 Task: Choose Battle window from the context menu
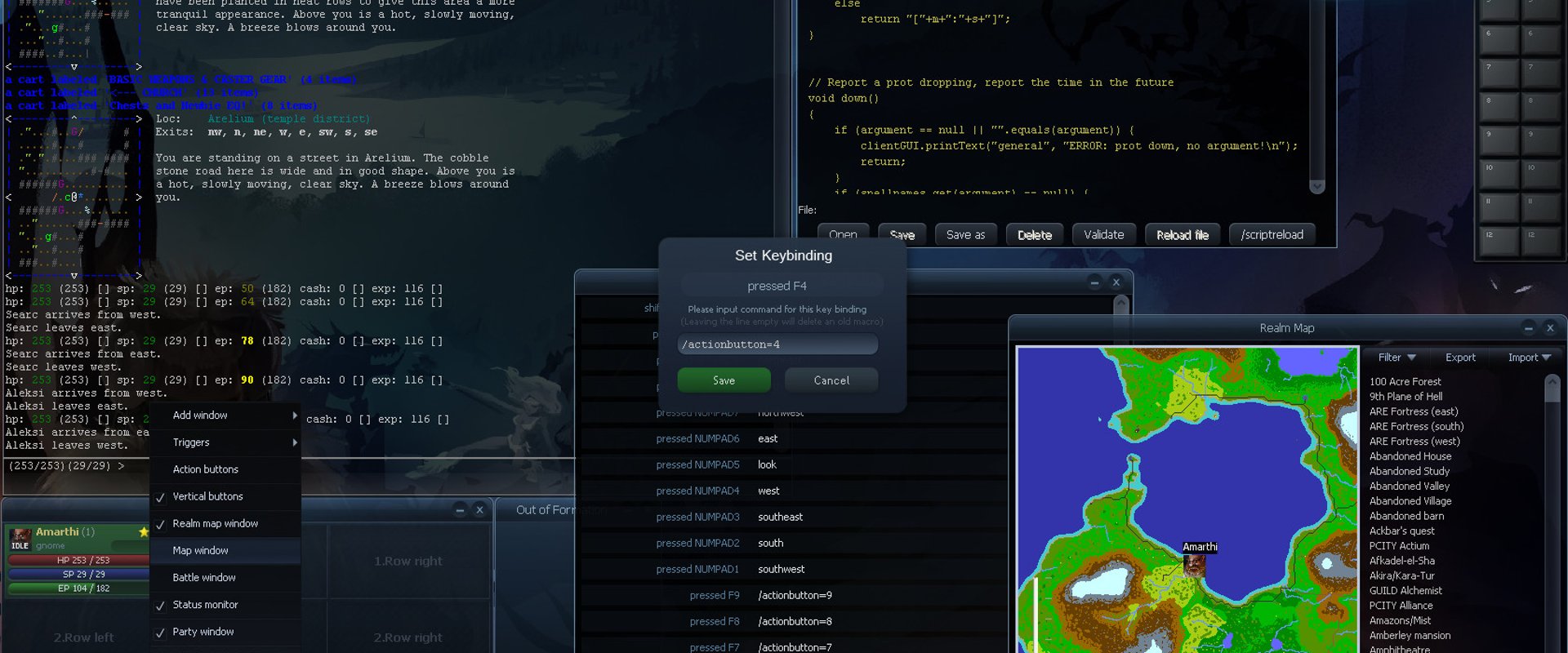tap(204, 578)
